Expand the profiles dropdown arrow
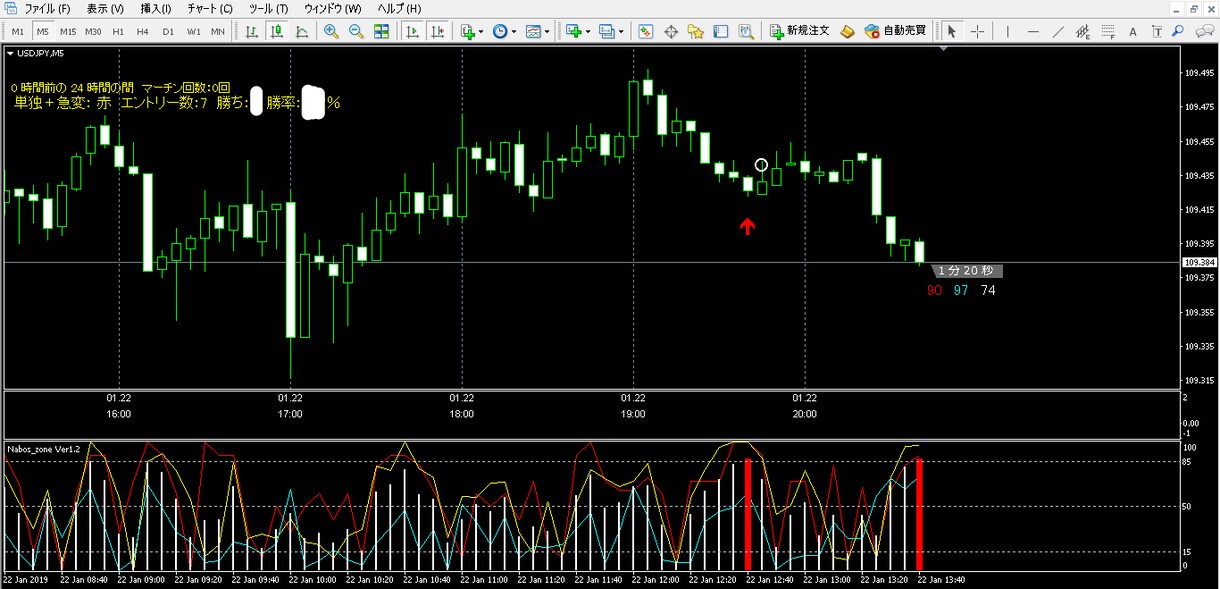 pos(620,31)
